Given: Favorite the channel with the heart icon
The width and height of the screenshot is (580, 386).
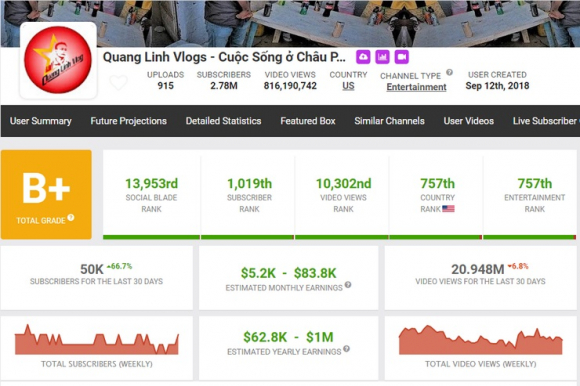Looking at the screenshot, I should pyautogui.click(x=119, y=82).
